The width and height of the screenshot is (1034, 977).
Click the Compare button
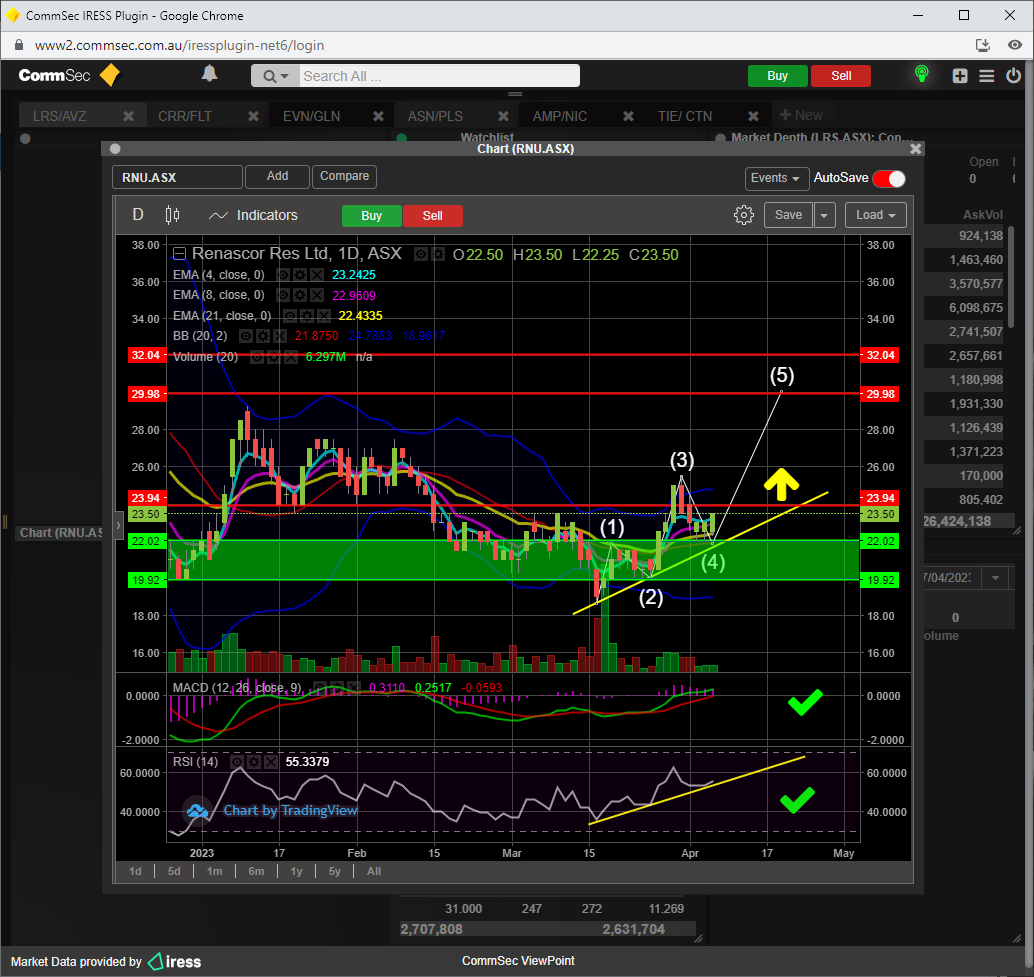click(x=344, y=176)
